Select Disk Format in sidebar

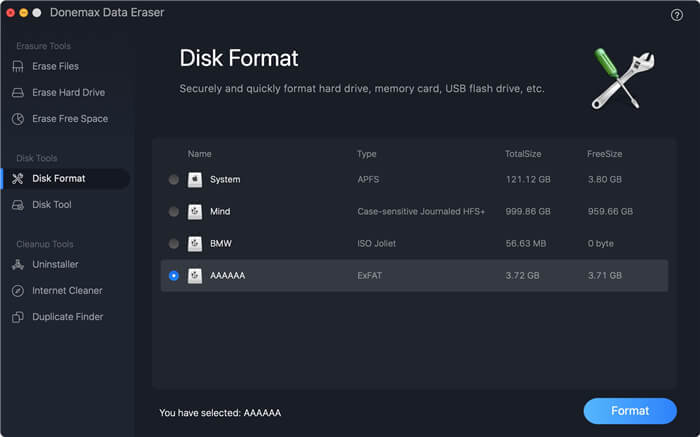coord(66,179)
